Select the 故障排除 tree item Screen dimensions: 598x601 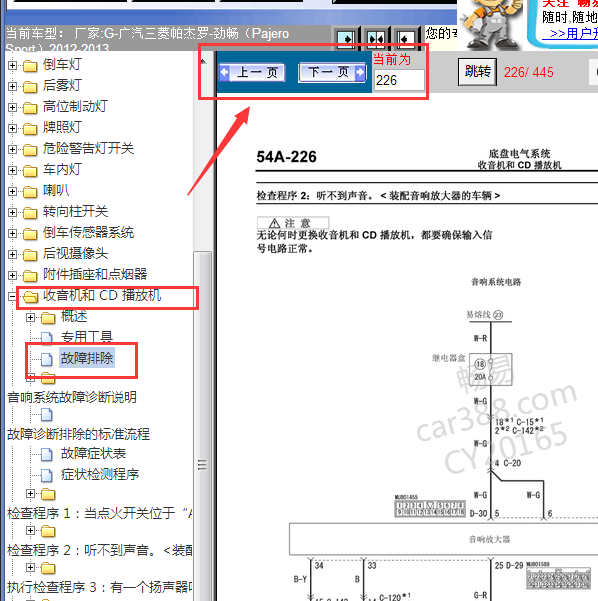[x=87, y=358]
